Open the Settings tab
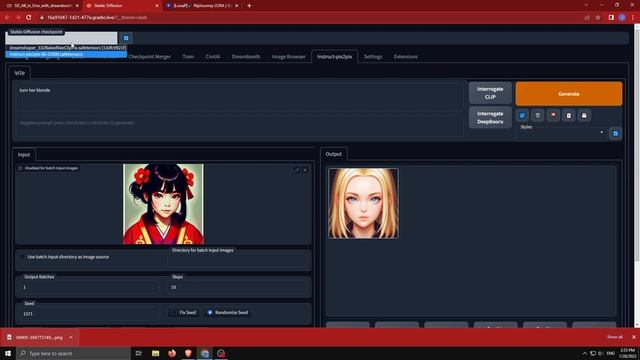The image size is (640, 360). tap(373, 57)
